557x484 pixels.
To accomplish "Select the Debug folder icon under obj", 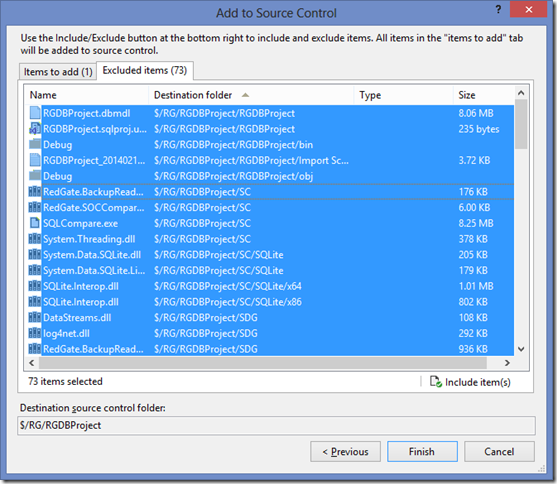I will click(35, 176).
